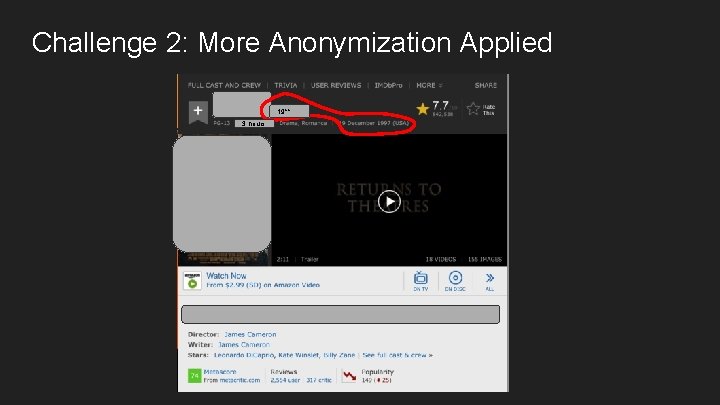Open the 155 IMAGES link

pos(485,259)
